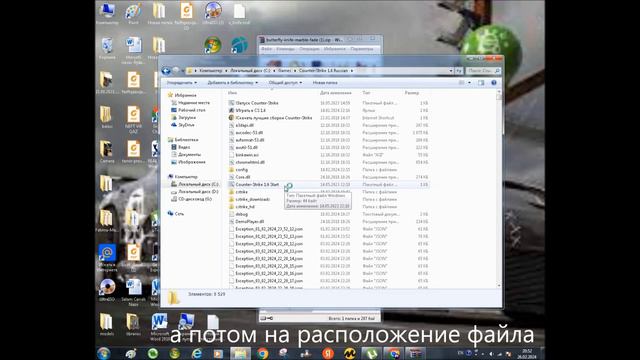
Task: Click the Windows Explorer taskbar button
Action: point(240,353)
